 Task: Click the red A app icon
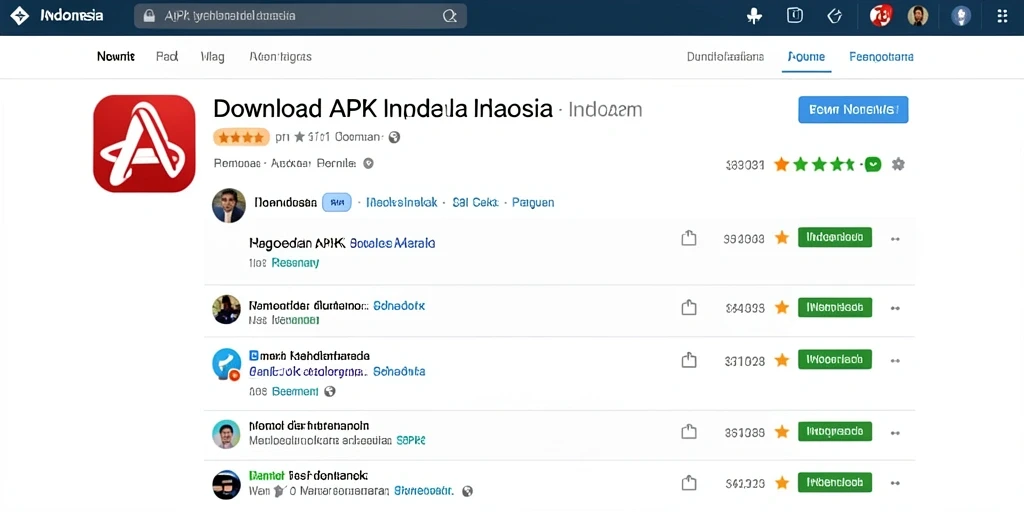pyautogui.click(x=144, y=144)
